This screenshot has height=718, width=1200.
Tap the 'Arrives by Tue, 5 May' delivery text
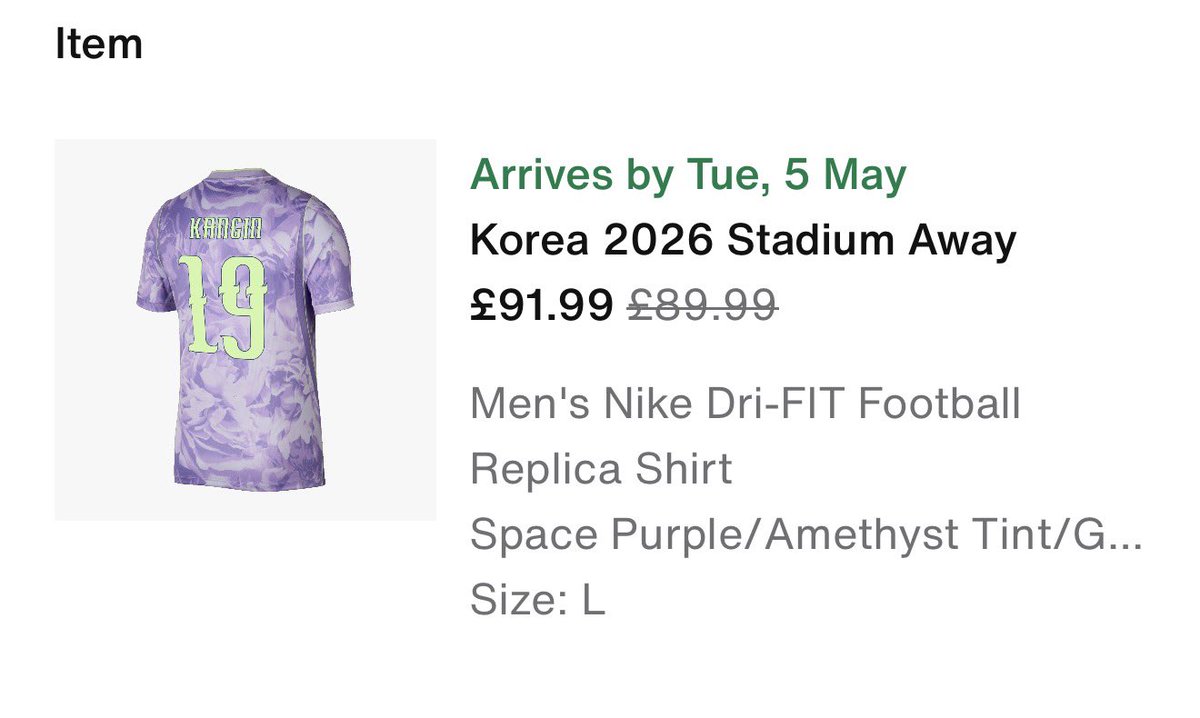[x=688, y=176]
